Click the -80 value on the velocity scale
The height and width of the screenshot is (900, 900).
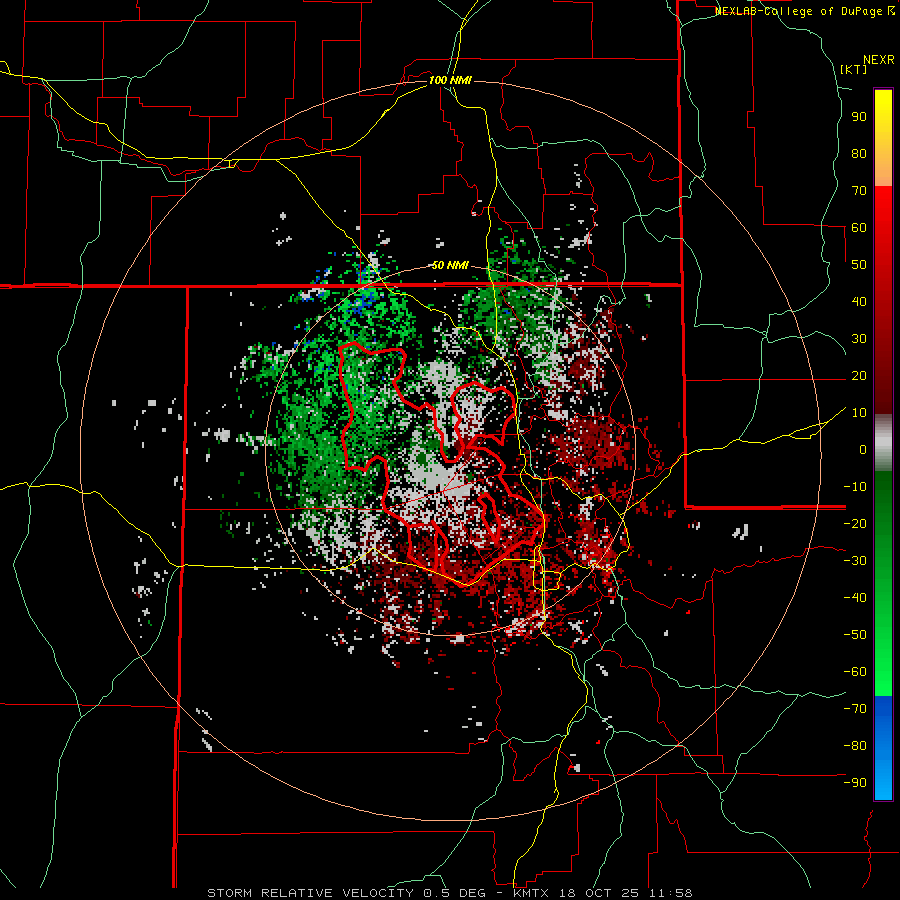[x=855, y=746]
